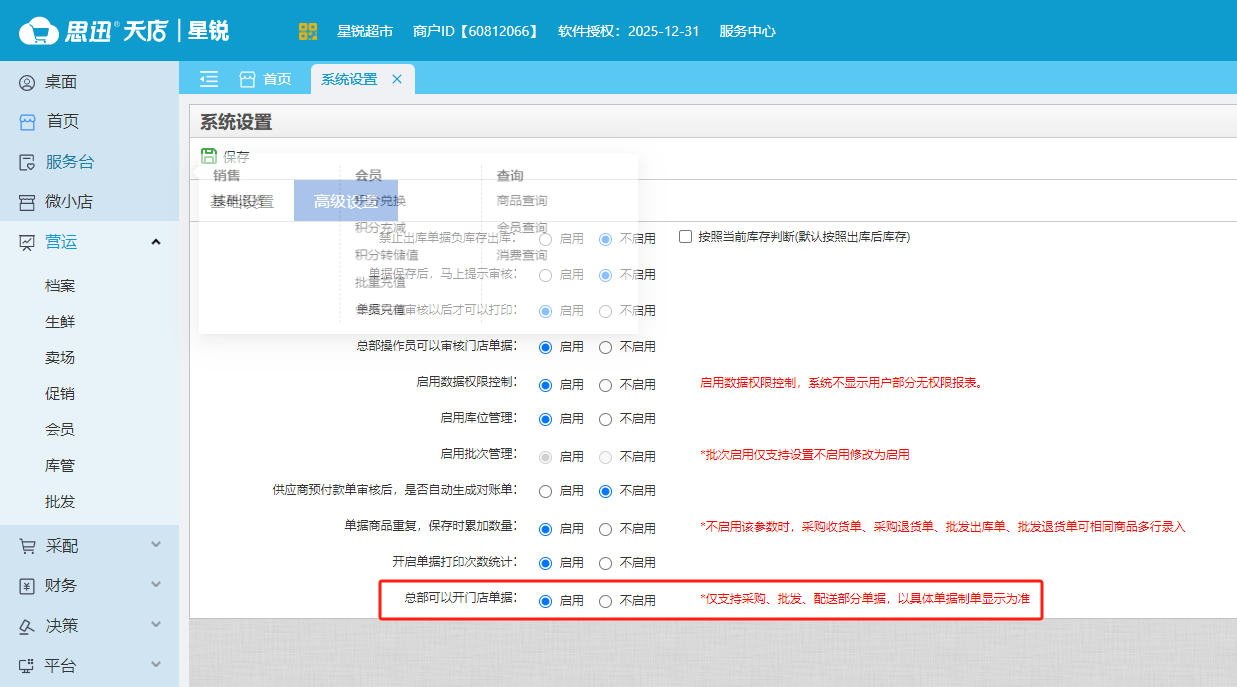This screenshot has height=687, width=1237.
Task: Select 不启用 for 总部操作员可以审核门店单据
Action: (605, 347)
